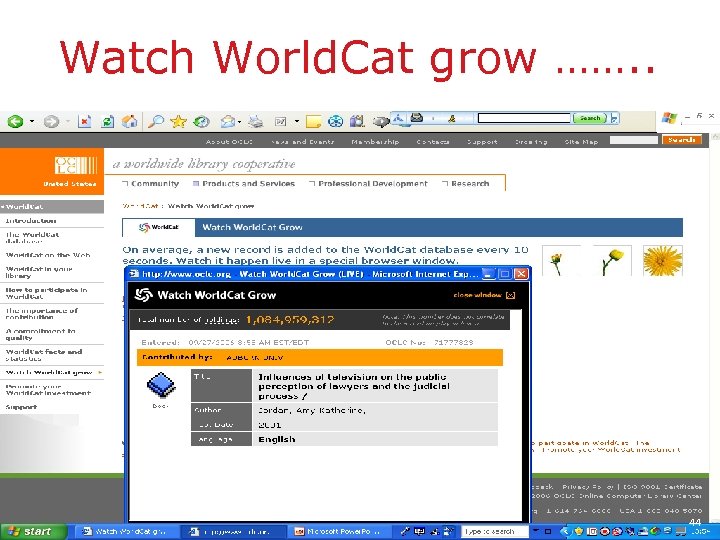Open News and Events in top navigation

[303, 141]
